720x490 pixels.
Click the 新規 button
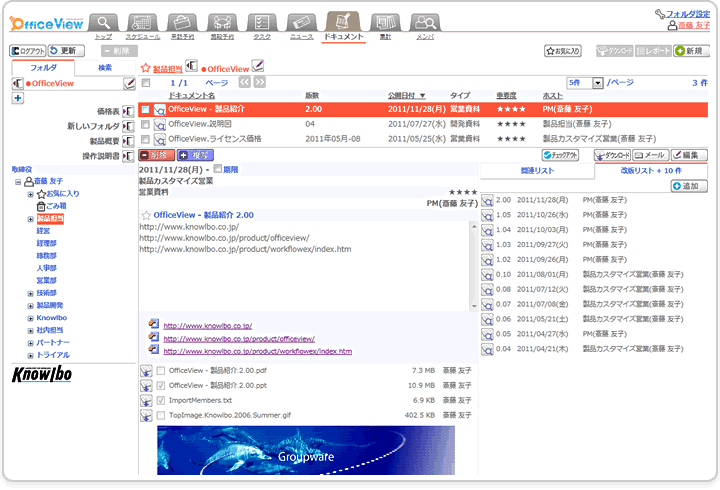(x=692, y=51)
